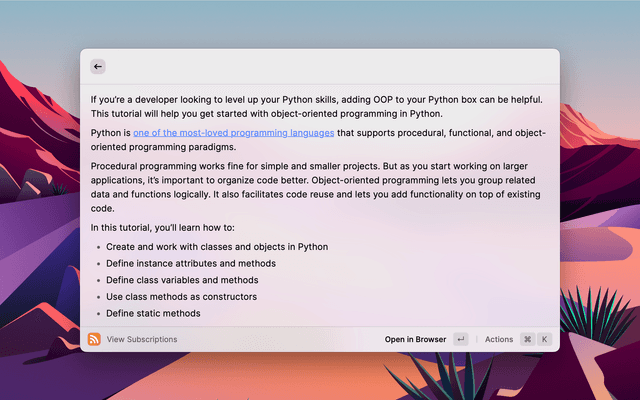Viewport: 640px width, 400px height.
Task: Click the back arrow button
Action: click(97, 66)
